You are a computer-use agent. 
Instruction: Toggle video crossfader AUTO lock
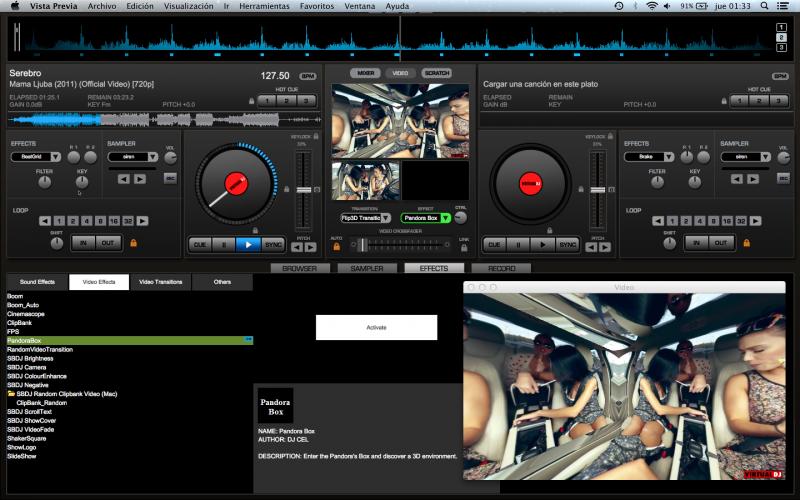(337, 247)
